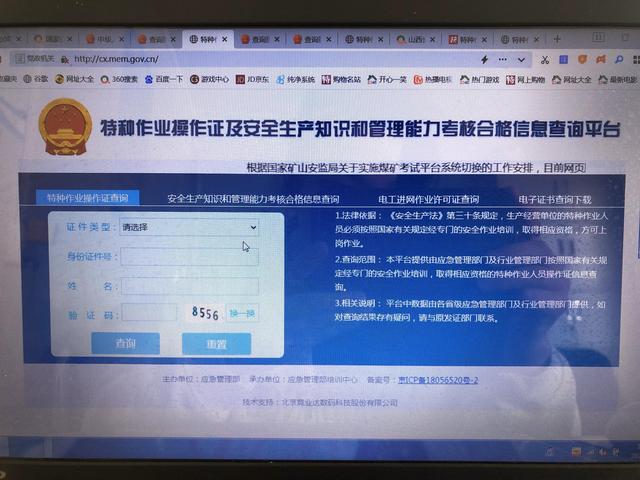Click the 证件类型 field label

[x=89, y=227]
